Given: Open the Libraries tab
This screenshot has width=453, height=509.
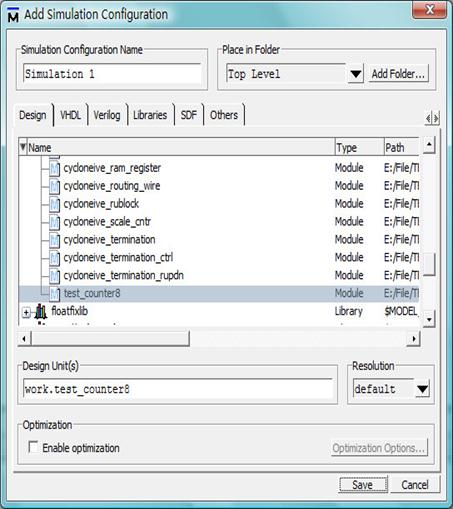Looking at the screenshot, I should pyautogui.click(x=150, y=115).
